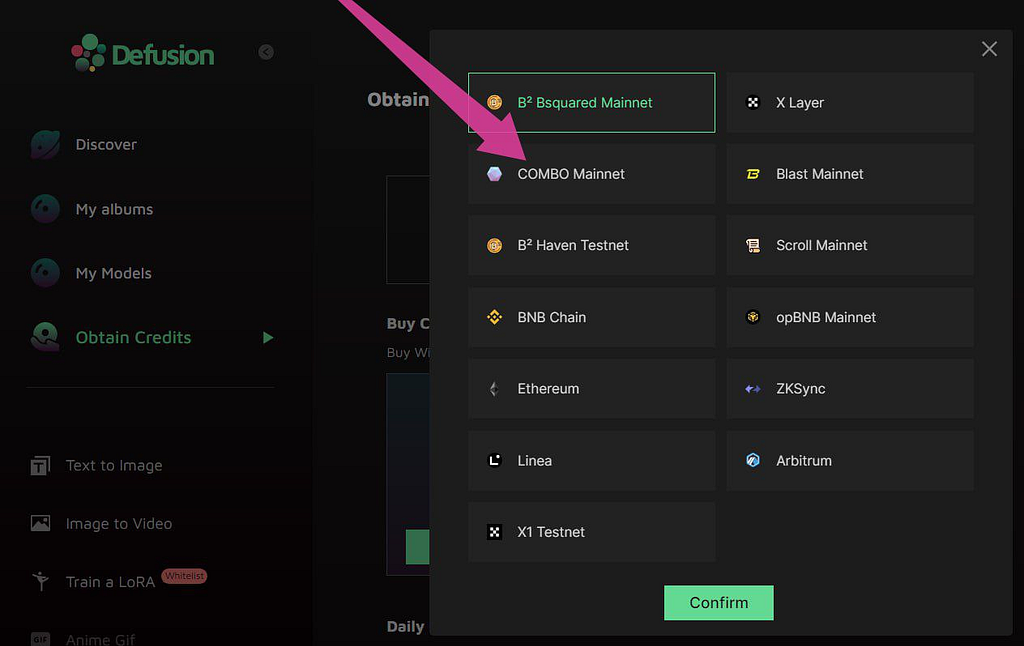The height and width of the screenshot is (646, 1024).
Task: Open My Models in the sidebar
Action: pos(114,273)
